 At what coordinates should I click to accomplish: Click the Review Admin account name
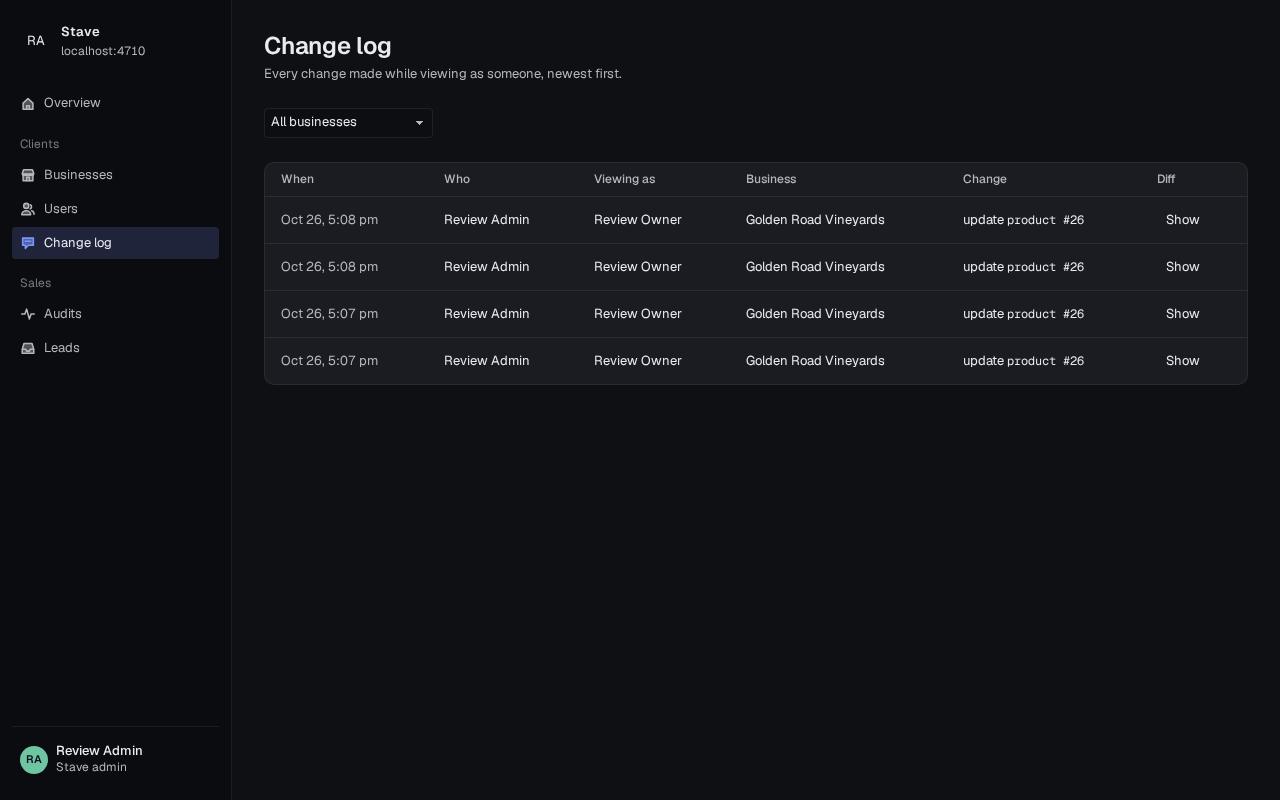point(99,751)
